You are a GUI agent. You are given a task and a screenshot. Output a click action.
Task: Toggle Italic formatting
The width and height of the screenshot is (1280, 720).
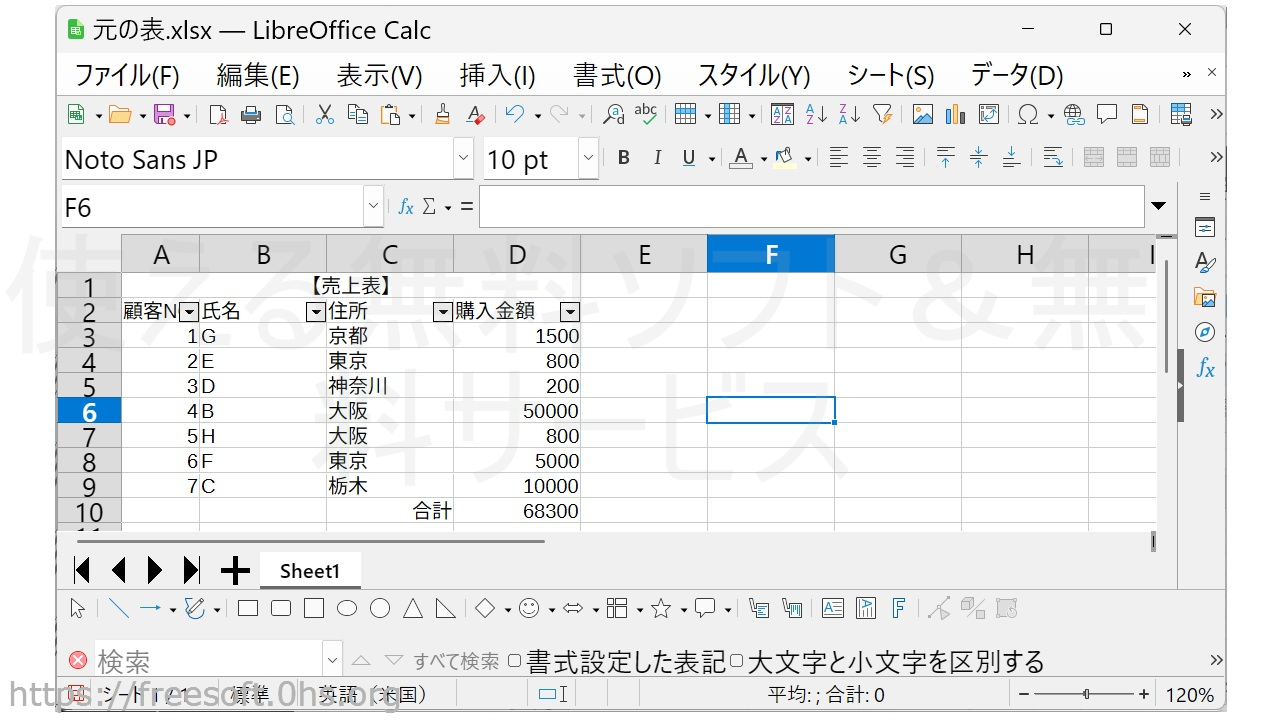(x=656, y=158)
